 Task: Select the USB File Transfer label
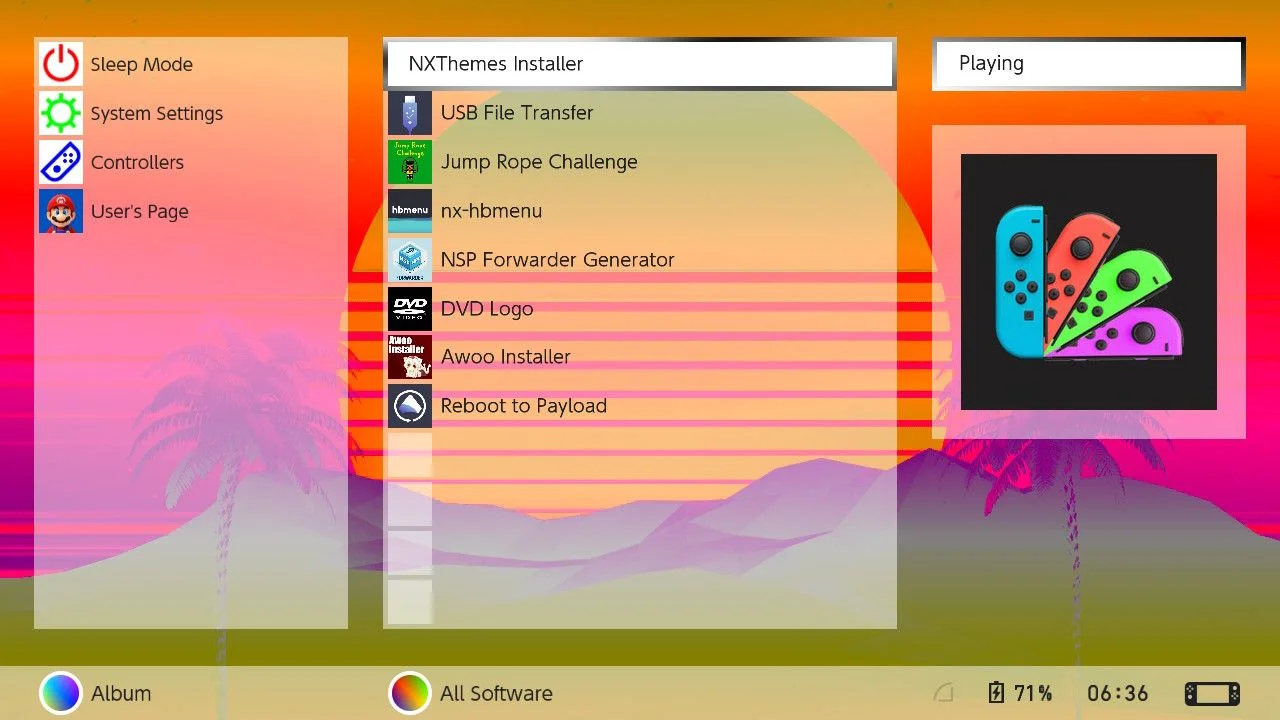point(517,113)
